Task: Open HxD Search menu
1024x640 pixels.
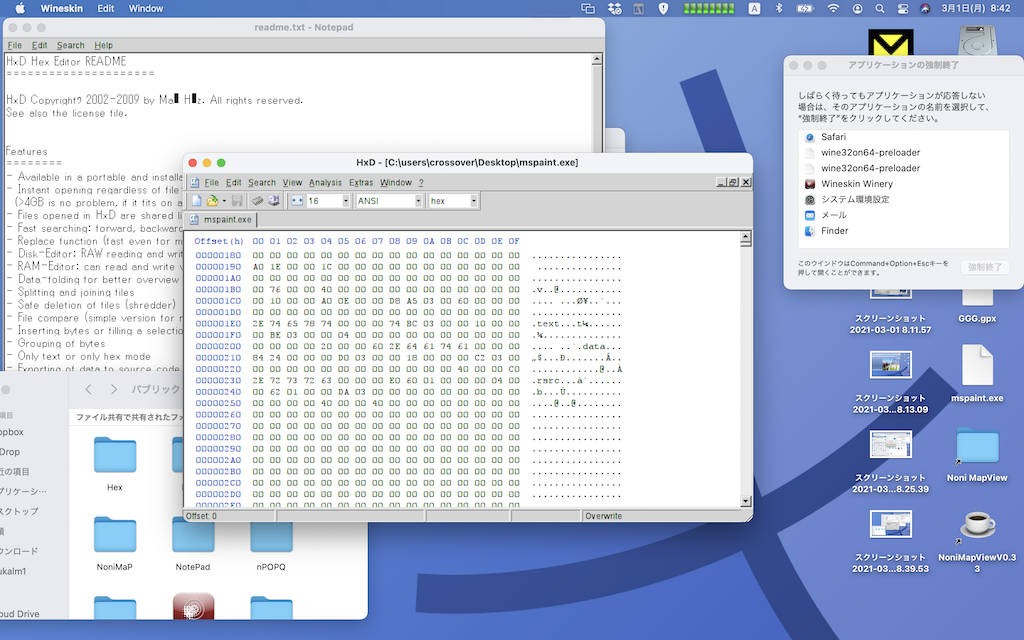Action: pos(262,183)
